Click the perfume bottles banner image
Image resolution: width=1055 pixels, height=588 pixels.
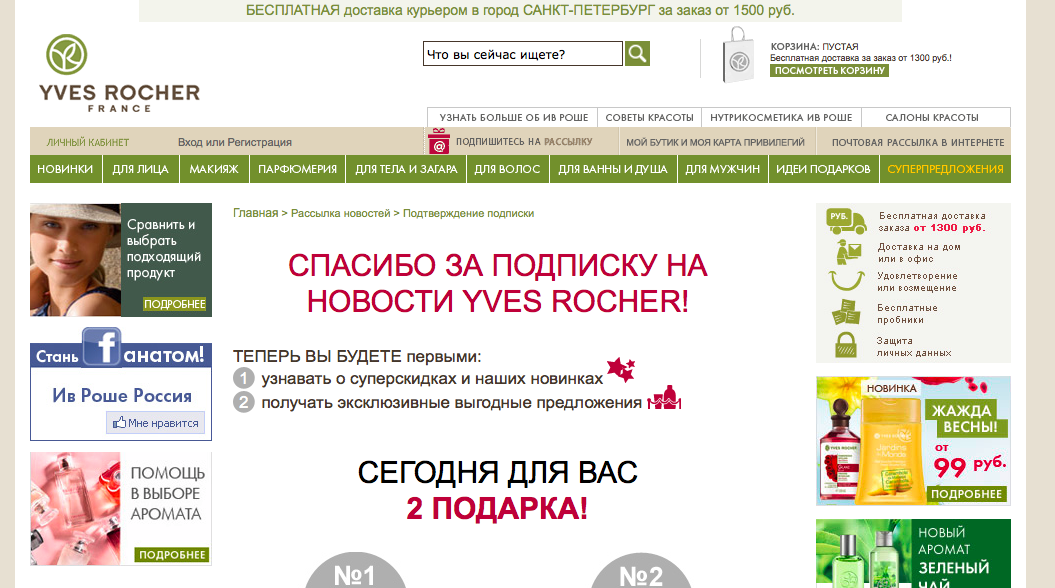pos(75,509)
